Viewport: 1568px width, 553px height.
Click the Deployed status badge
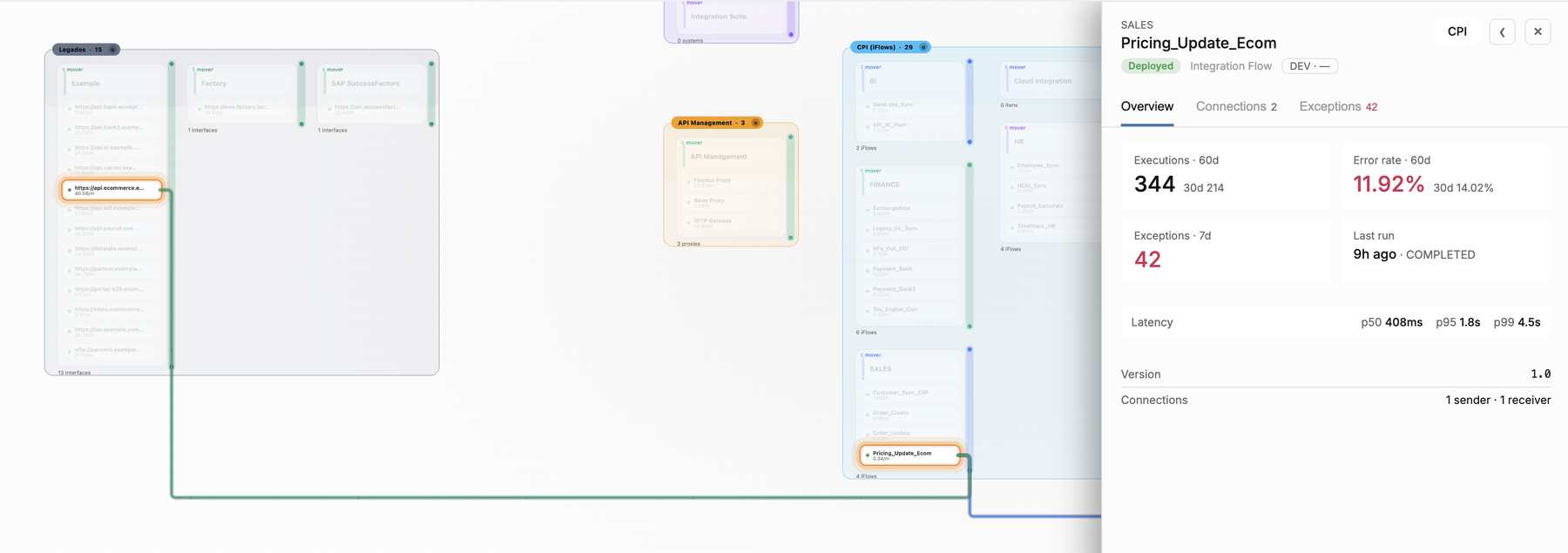(1151, 66)
